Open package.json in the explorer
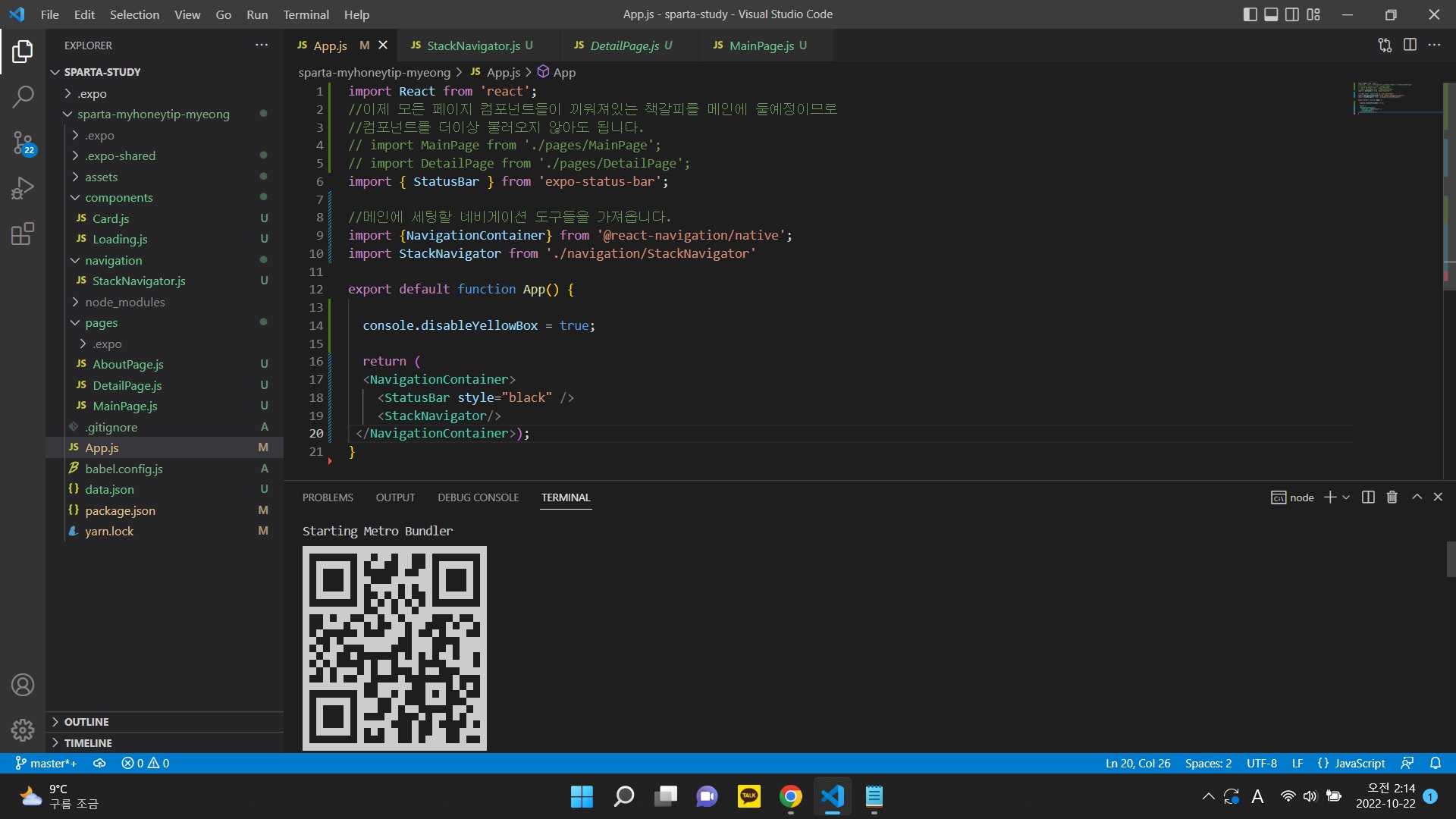This screenshot has width=1456, height=819. [x=165, y=510]
